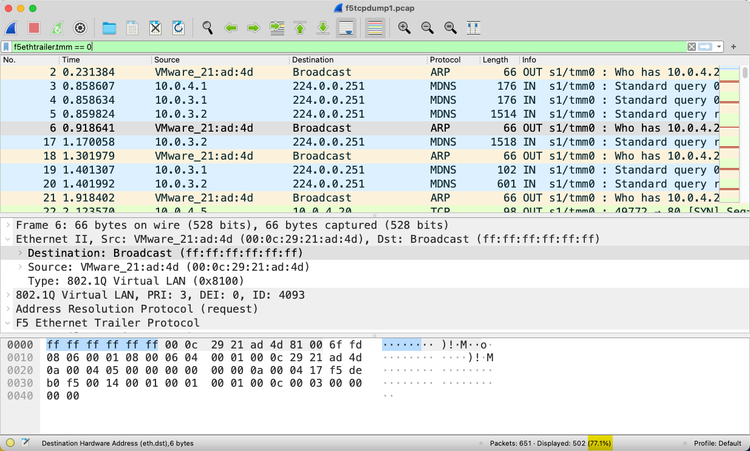
Task: Click Profile: Default in status bar
Action: click(x=717, y=443)
